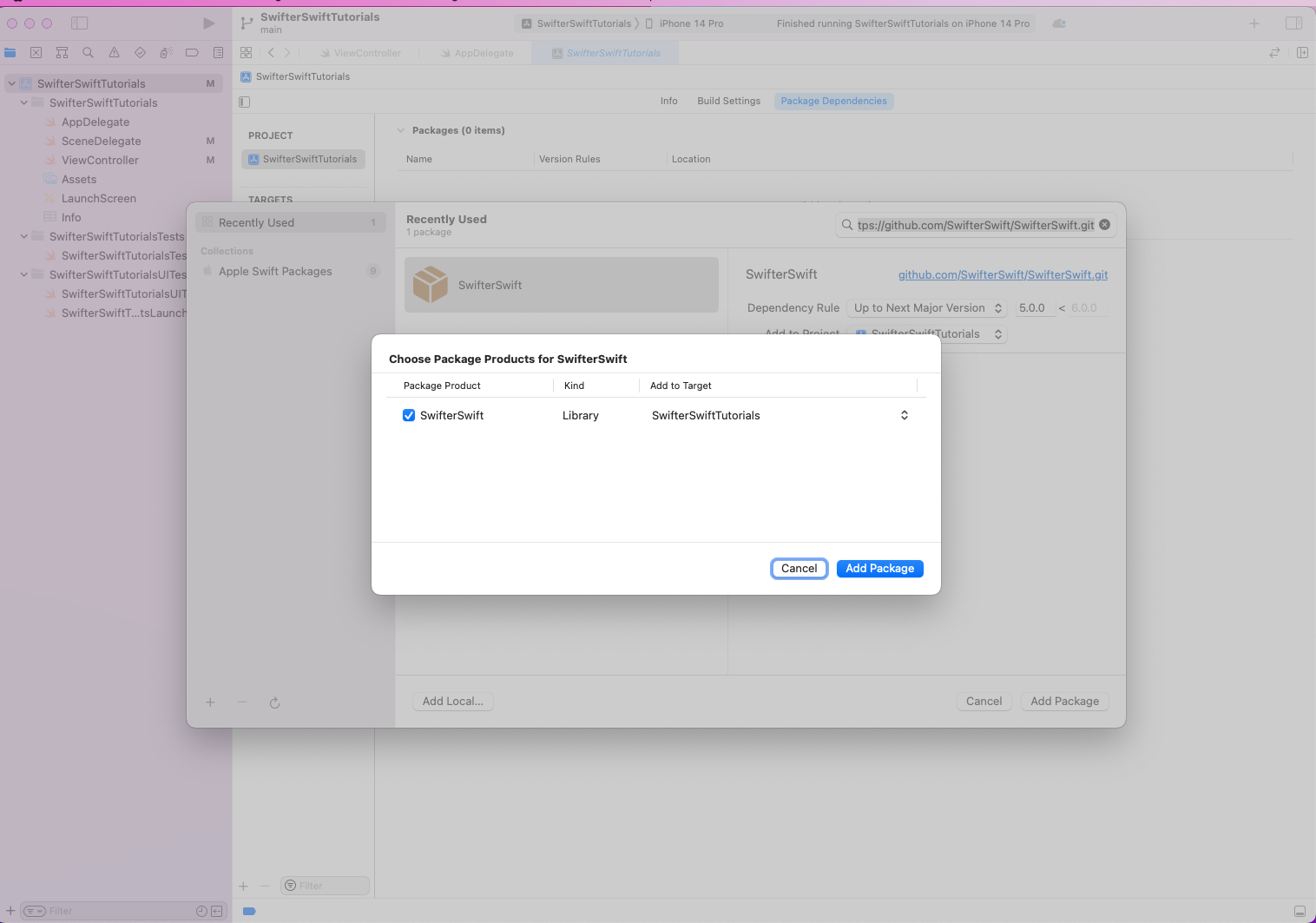Open the Find navigator magnifier icon
The height and width of the screenshot is (923, 1316).
tap(89, 53)
